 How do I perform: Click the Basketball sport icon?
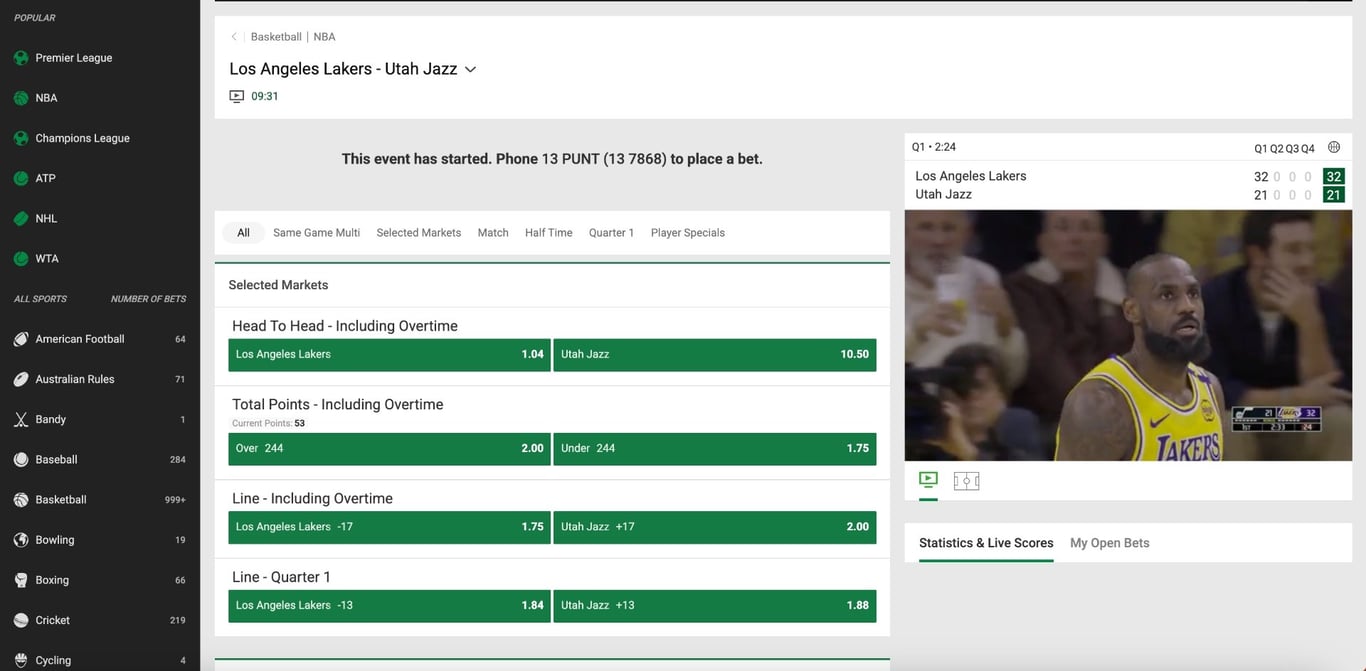click(20, 499)
